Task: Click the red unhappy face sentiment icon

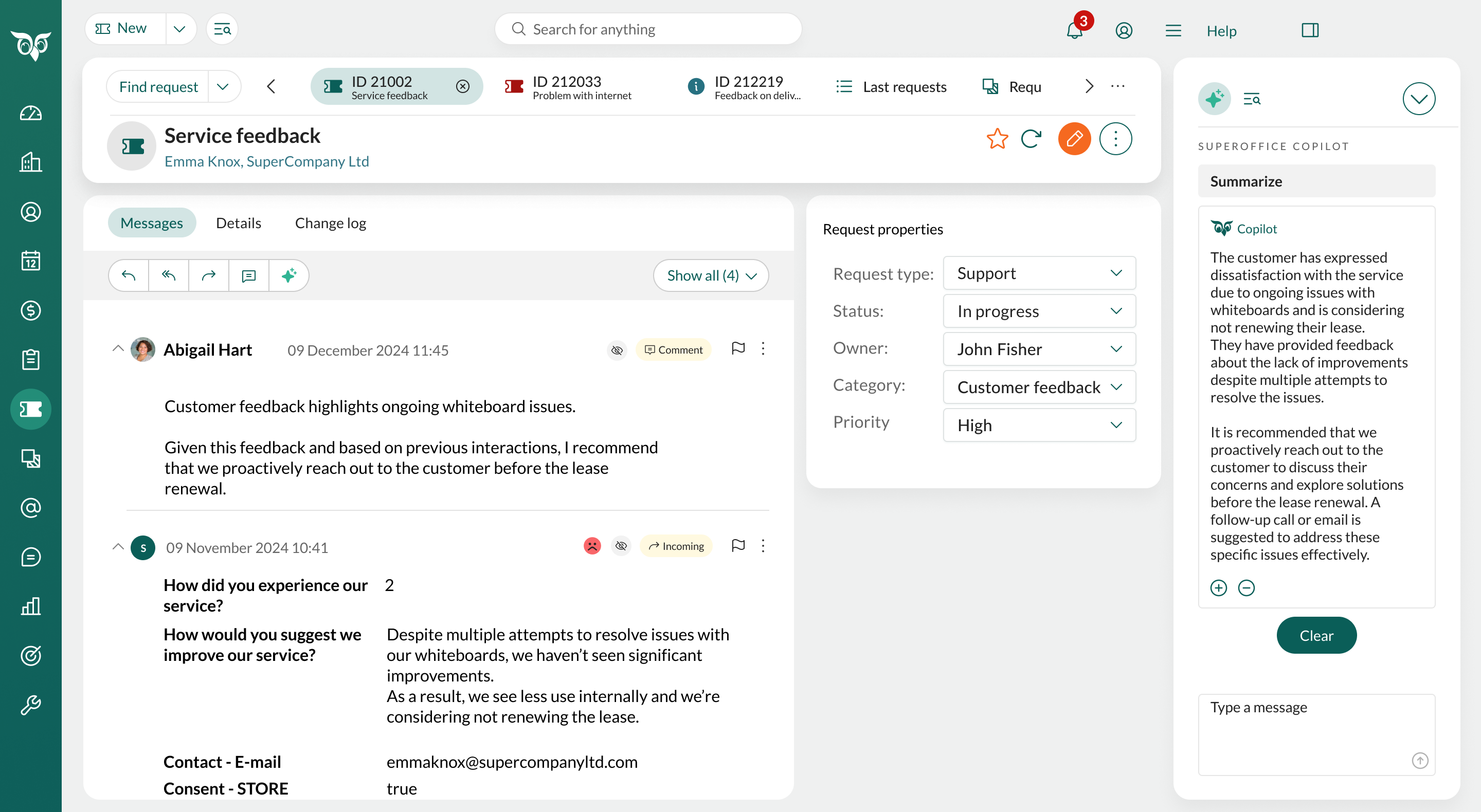Action: point(591,545)
